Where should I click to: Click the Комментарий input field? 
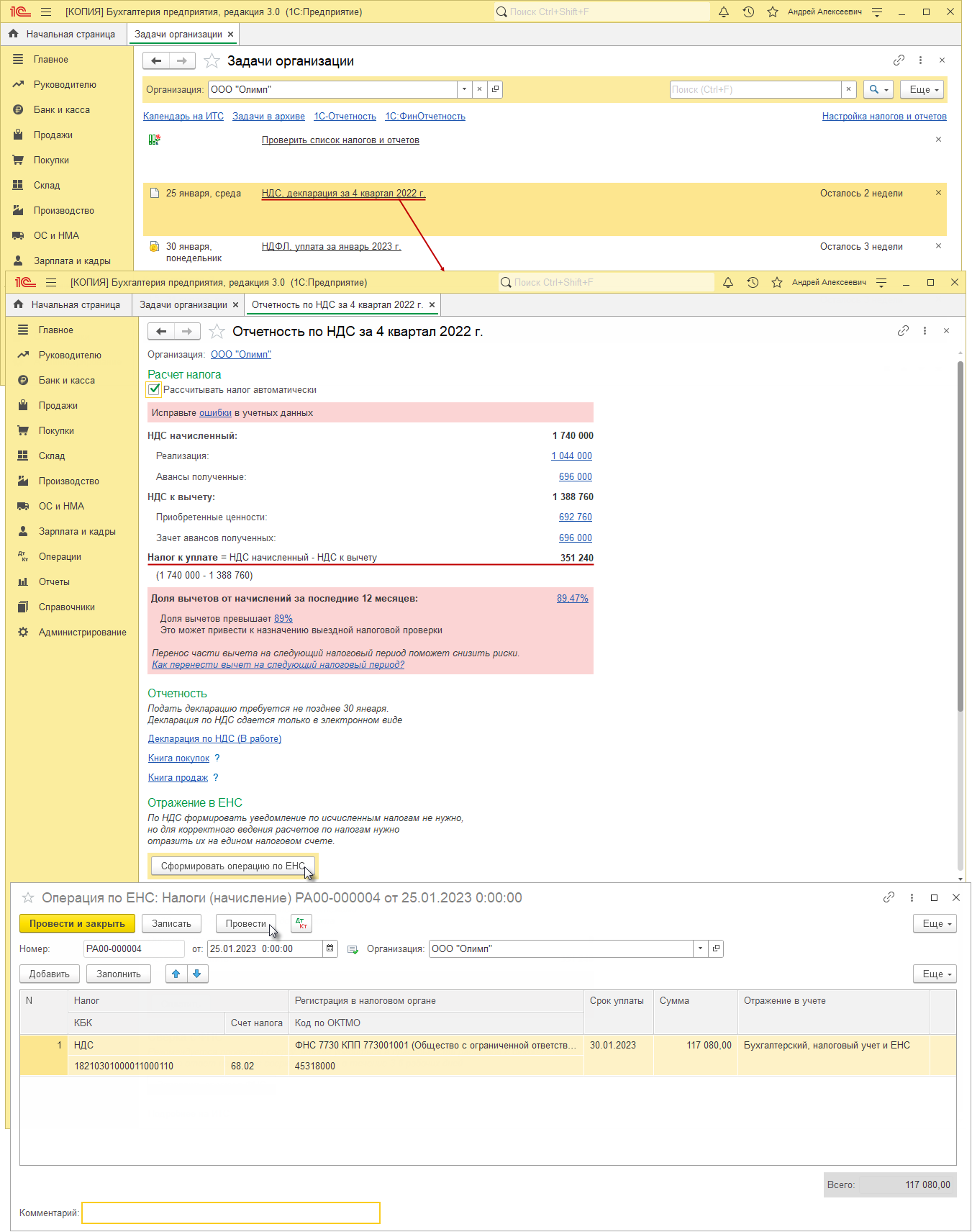coord(231,1213)
